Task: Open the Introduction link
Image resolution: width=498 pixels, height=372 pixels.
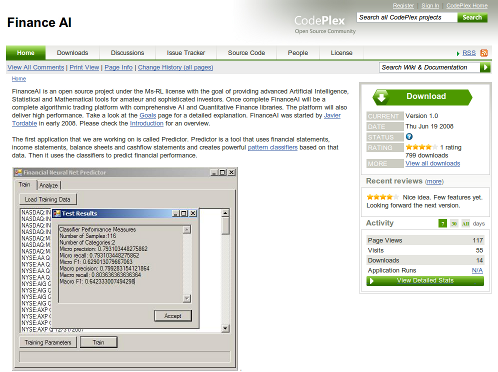Action: (x=146, y=124)
